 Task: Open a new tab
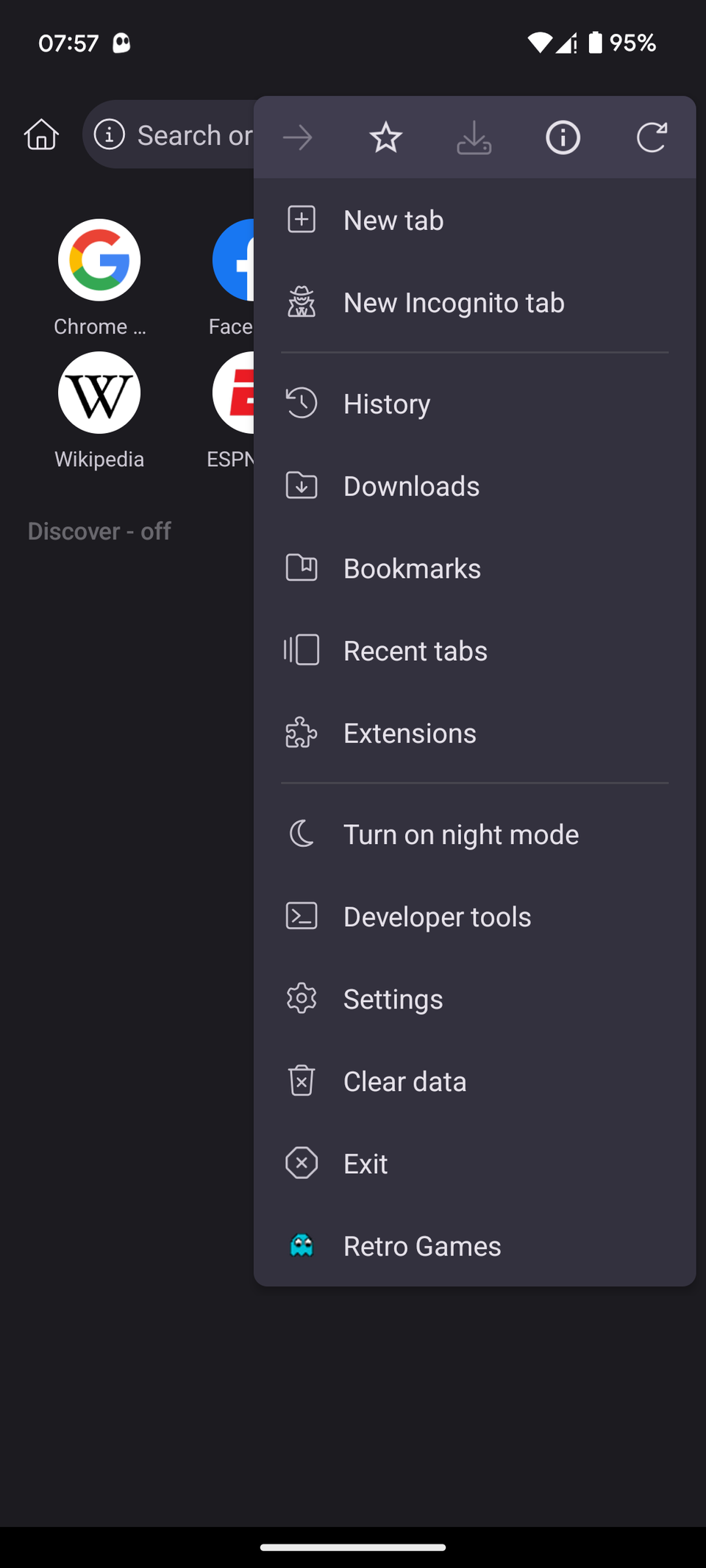point(393,220)
